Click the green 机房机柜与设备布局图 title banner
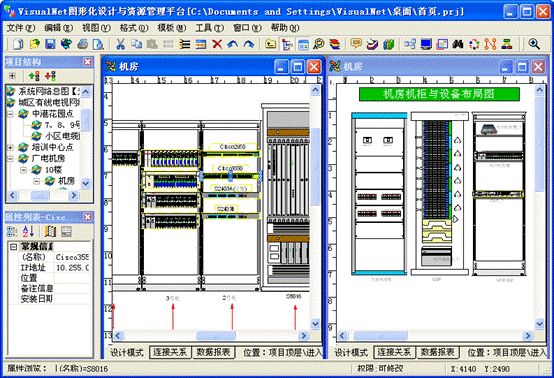 click(439, 94)
